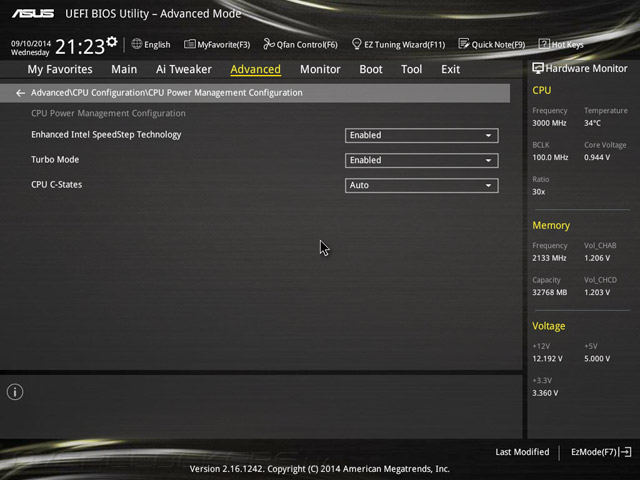Click the Ratio 30x value

tap(538, 191)
